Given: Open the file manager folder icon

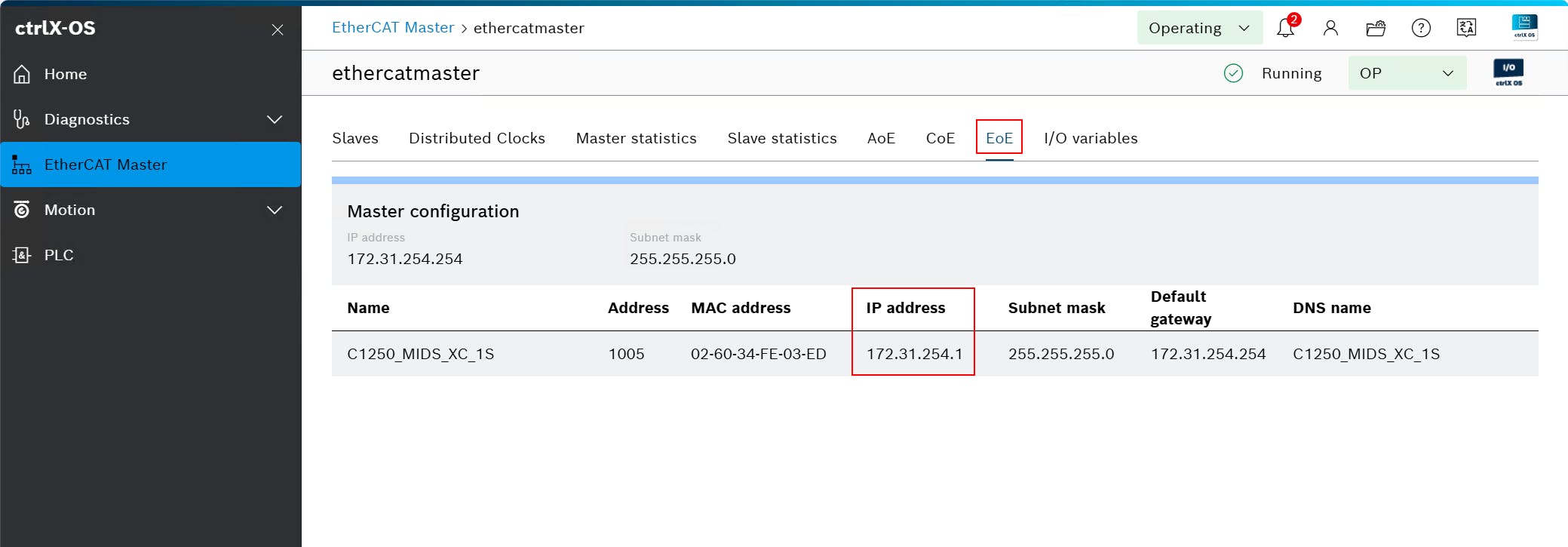Looking at the screenshot, I should [x=1376, y=29].
